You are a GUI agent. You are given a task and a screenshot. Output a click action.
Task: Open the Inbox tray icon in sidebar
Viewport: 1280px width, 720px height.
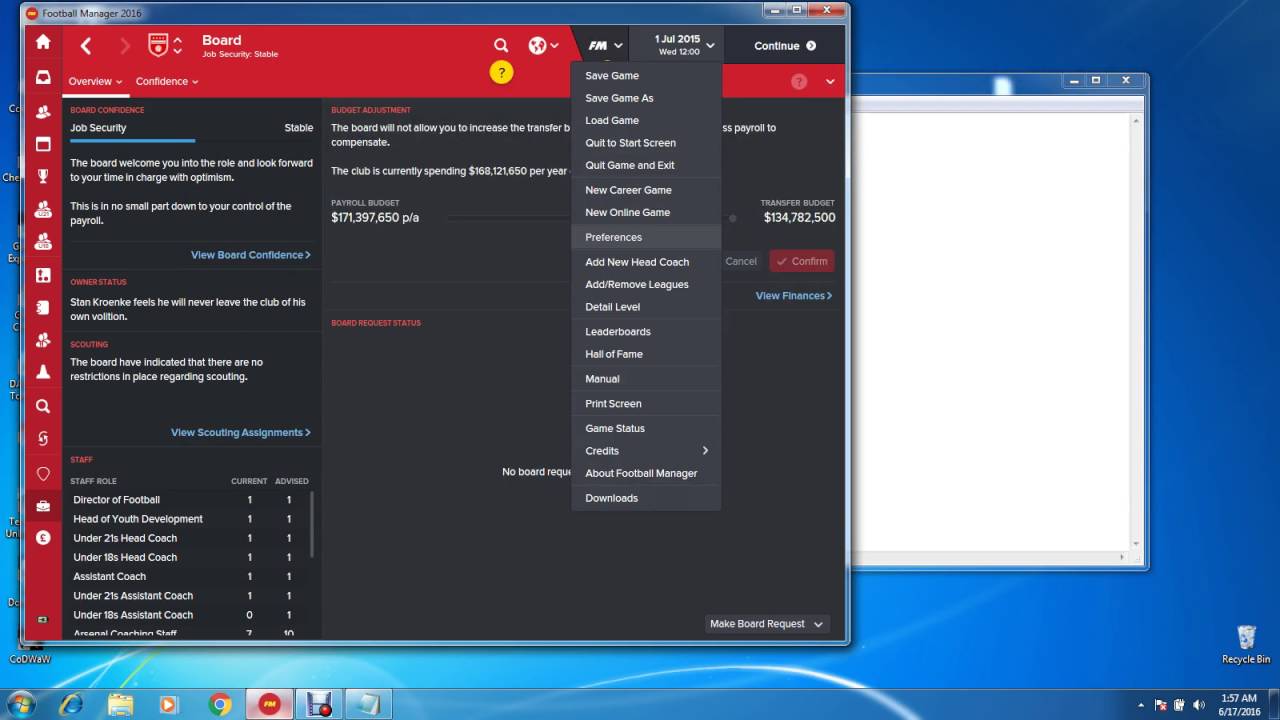[x=43, y=78]
